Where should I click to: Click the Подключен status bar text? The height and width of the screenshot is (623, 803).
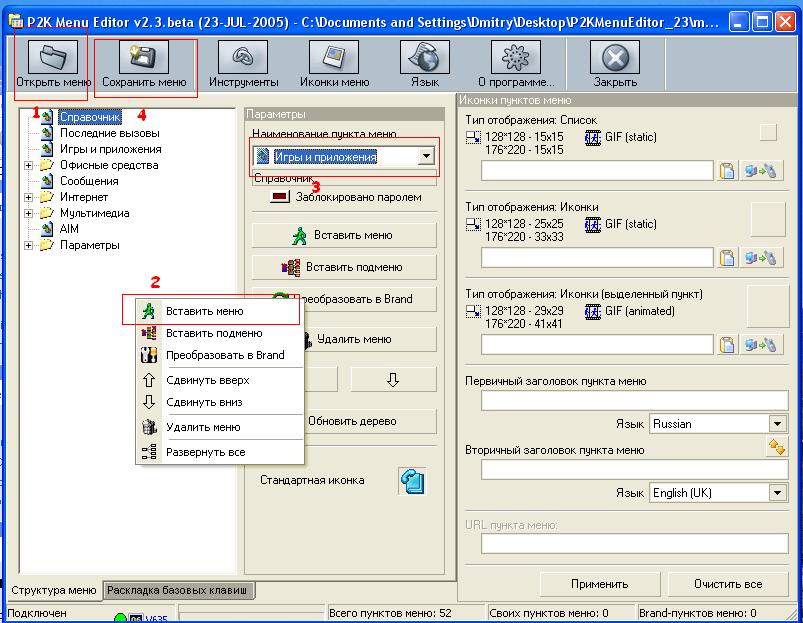tap(37, 613)
